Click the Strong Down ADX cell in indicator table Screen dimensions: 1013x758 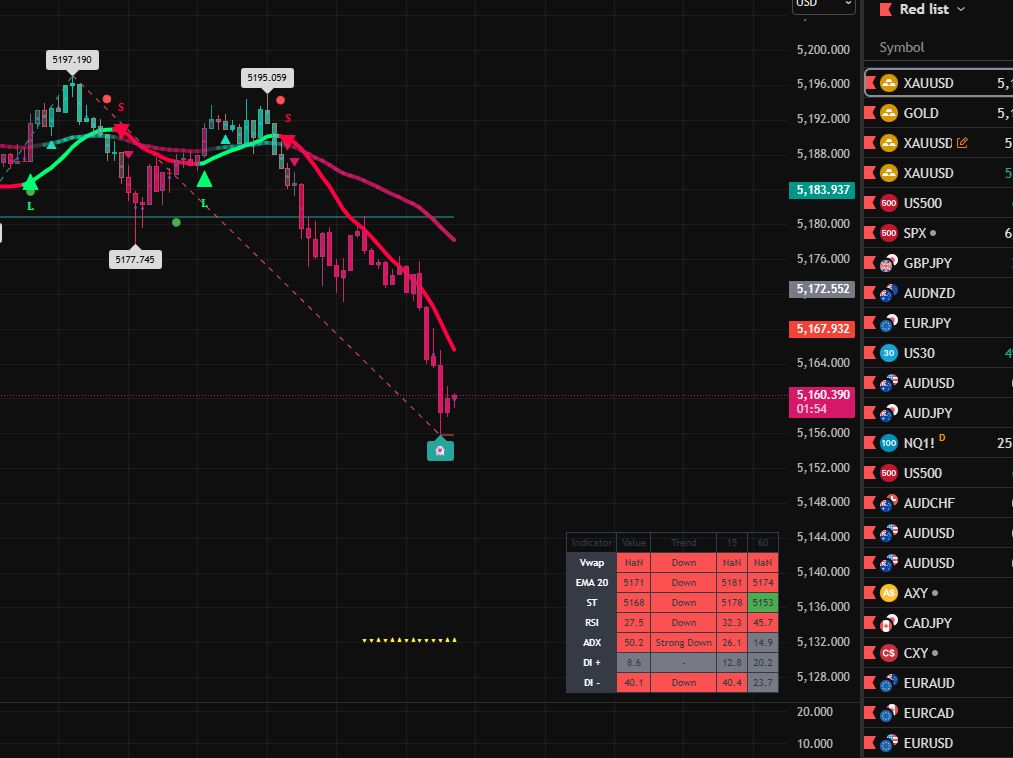[x=683, y=642]
